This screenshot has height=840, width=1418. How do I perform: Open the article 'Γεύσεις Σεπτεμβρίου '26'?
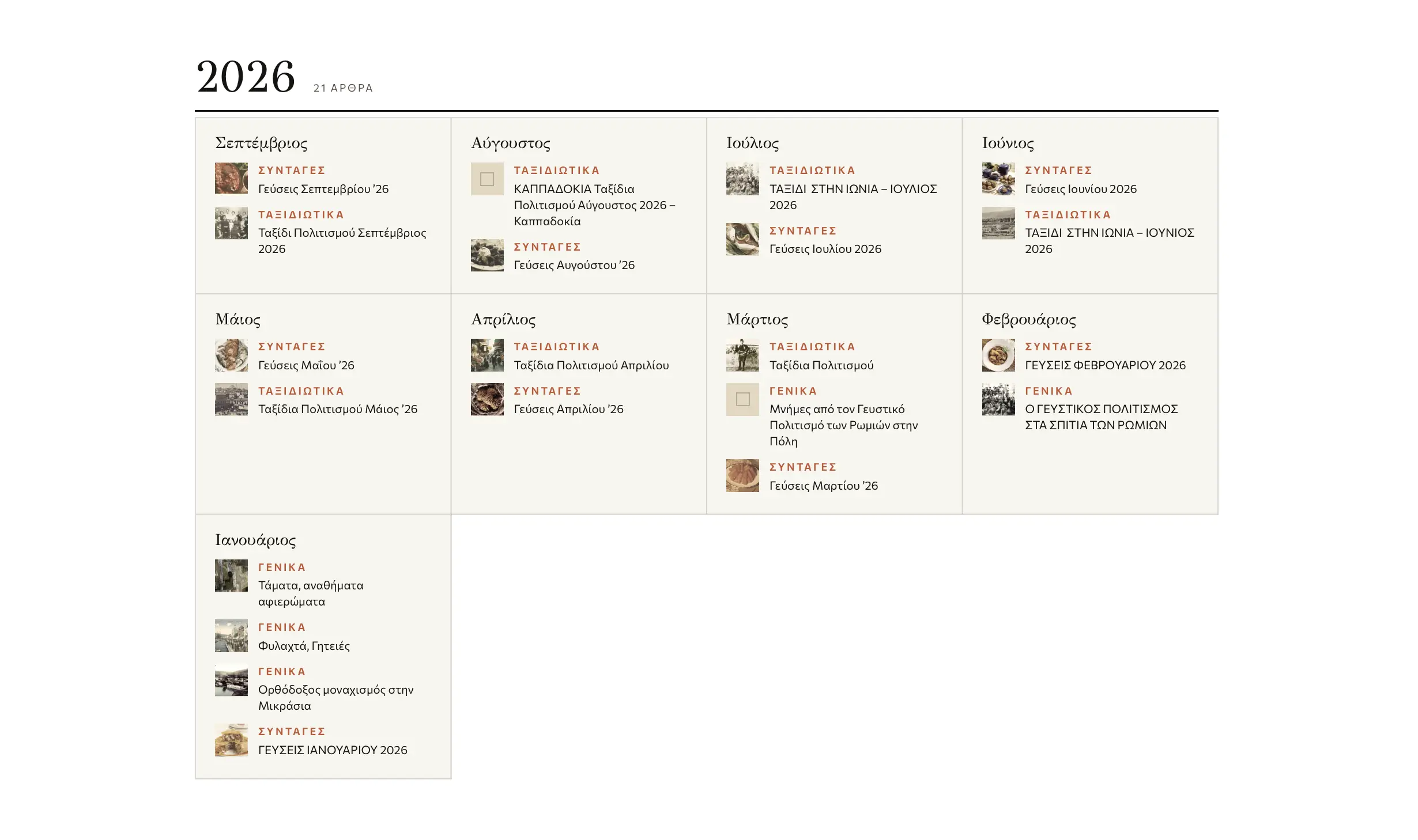coord(323,189)
